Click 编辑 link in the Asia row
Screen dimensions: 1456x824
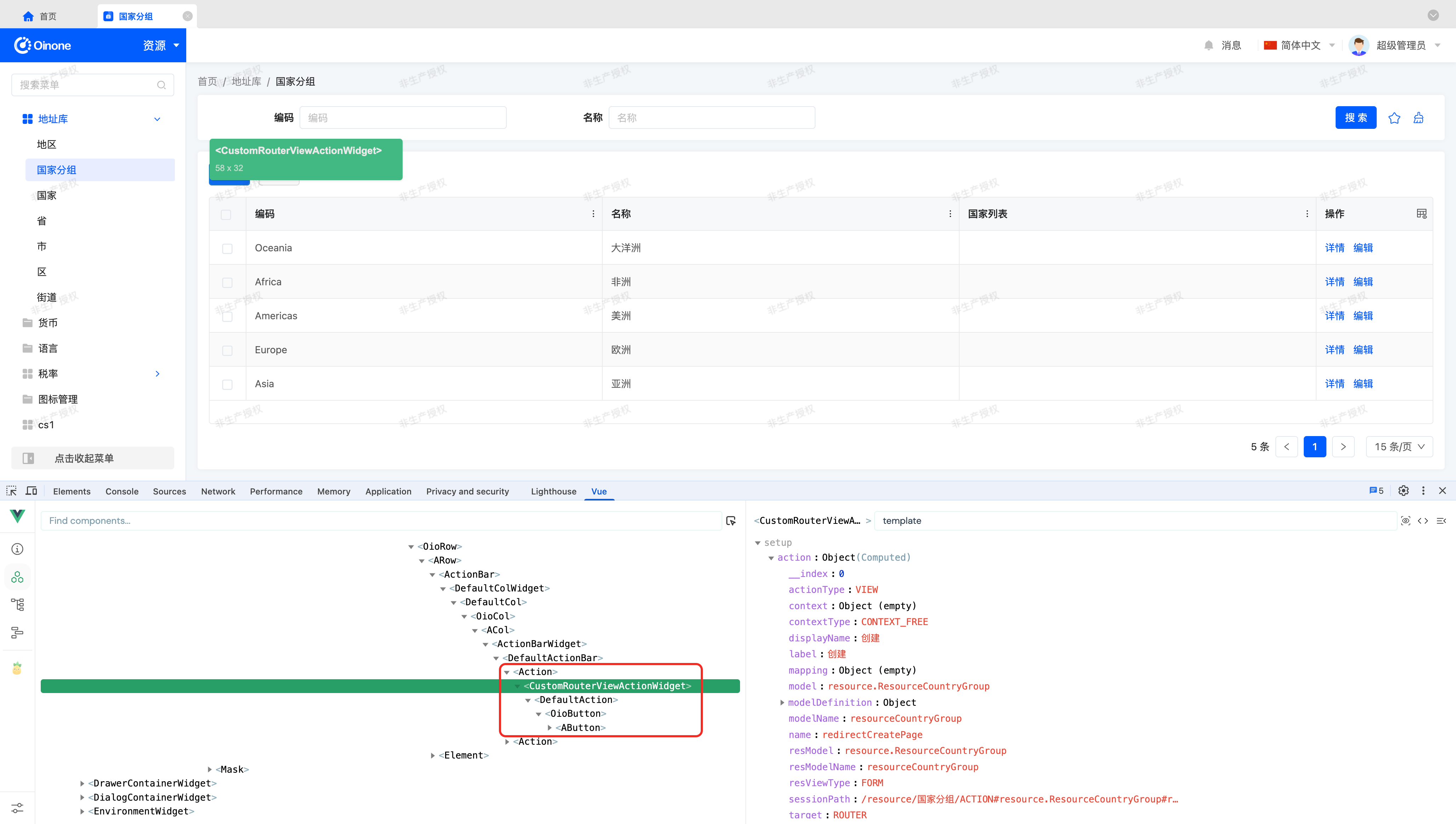point(1363,384)
